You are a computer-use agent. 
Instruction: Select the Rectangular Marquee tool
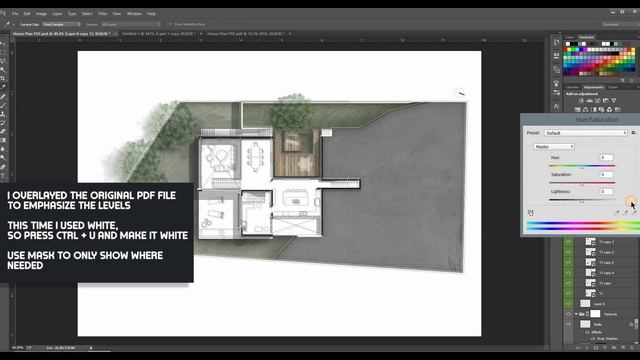tap(3, 52)
